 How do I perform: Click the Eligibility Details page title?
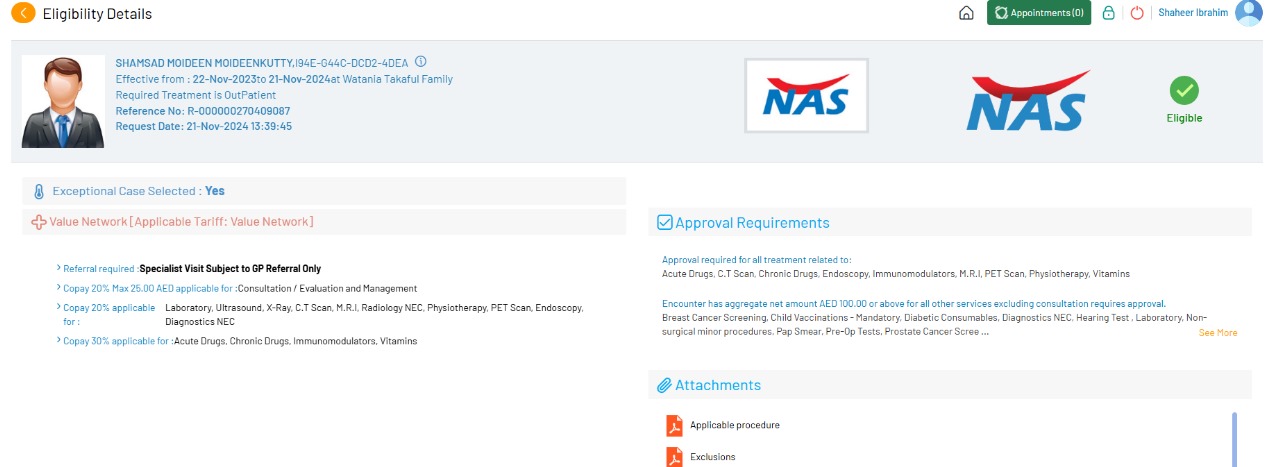click(97, 14)
